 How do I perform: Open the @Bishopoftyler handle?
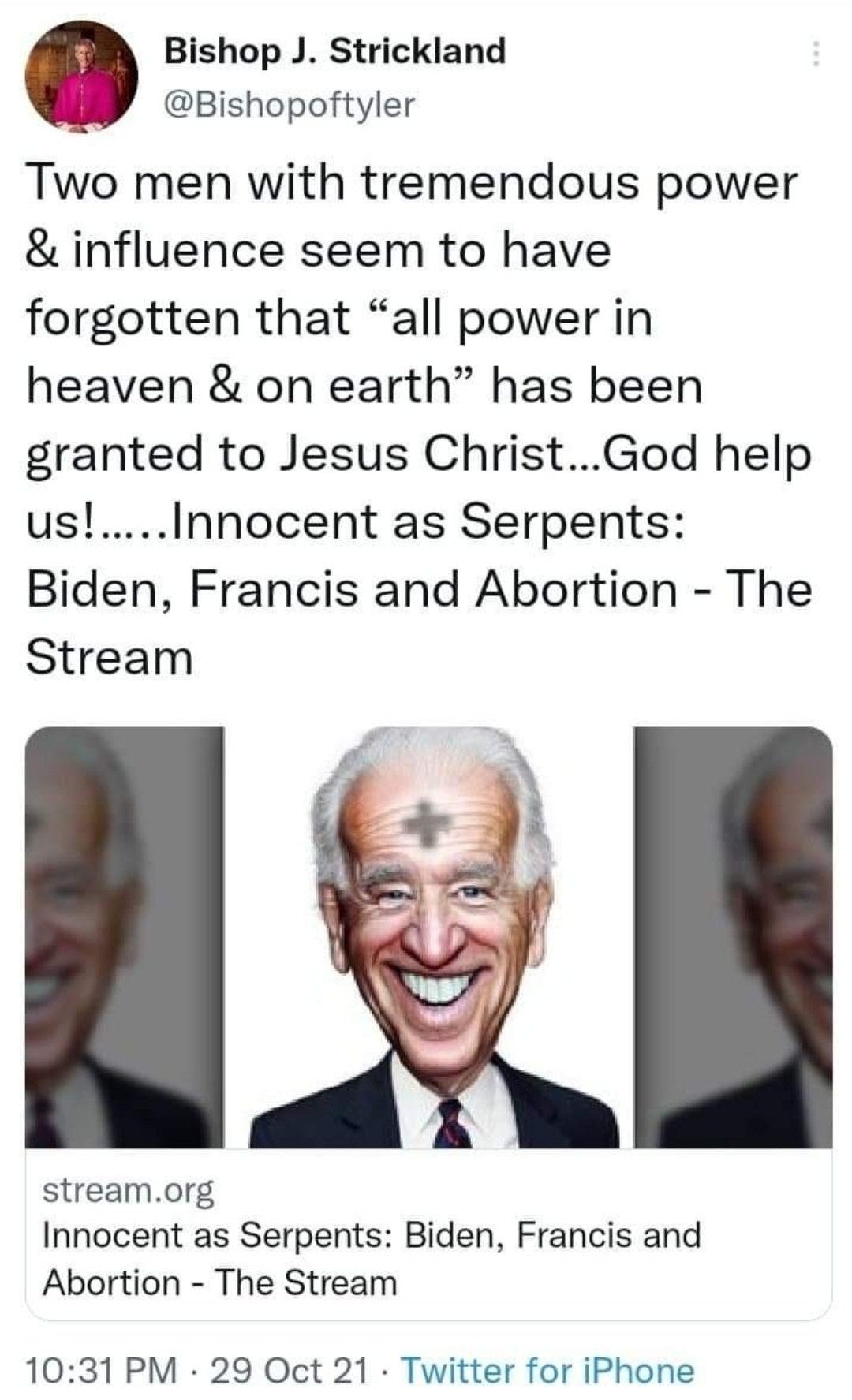tap(289, 103)
